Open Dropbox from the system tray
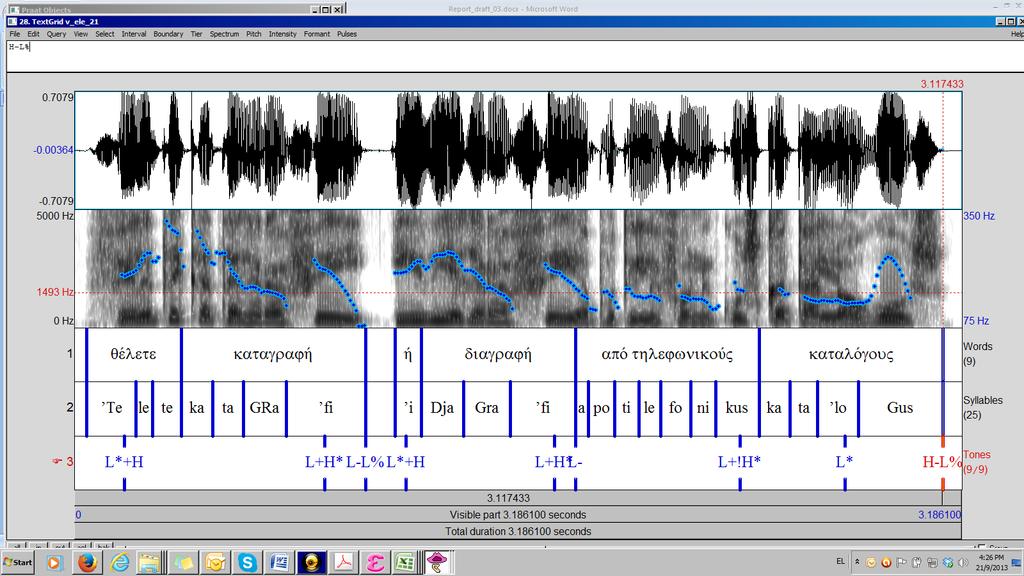Screen dimensions: 1024x576 (x=948, y=562)
